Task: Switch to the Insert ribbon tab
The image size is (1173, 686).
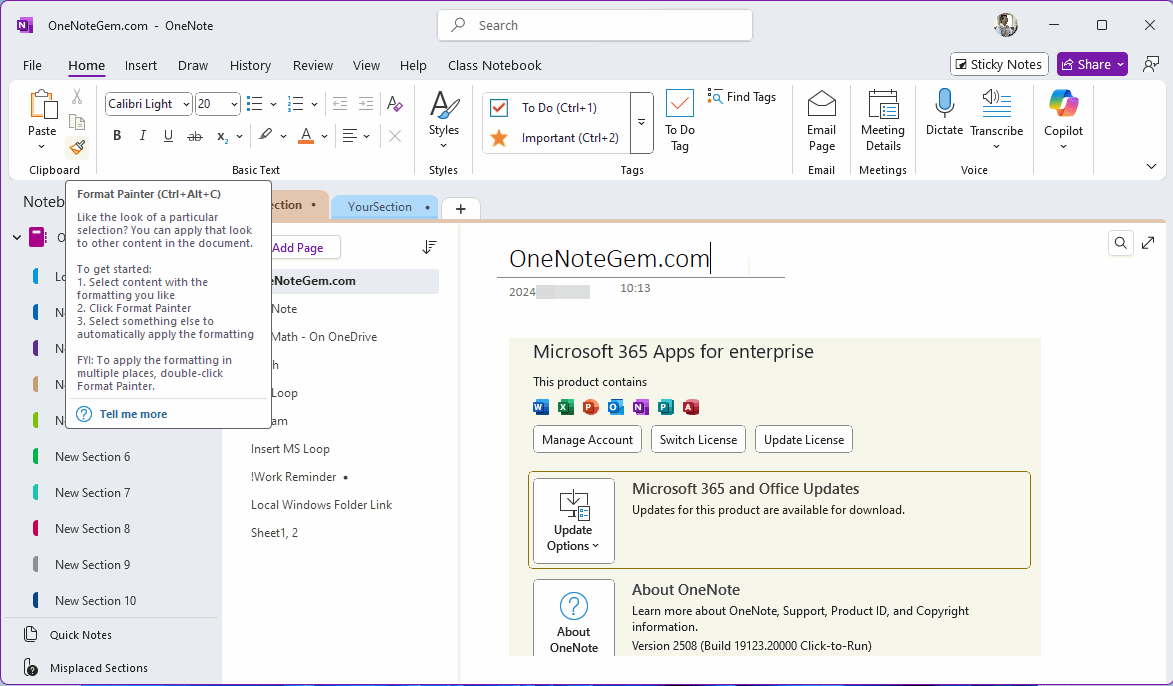Action: pos(140,65)
